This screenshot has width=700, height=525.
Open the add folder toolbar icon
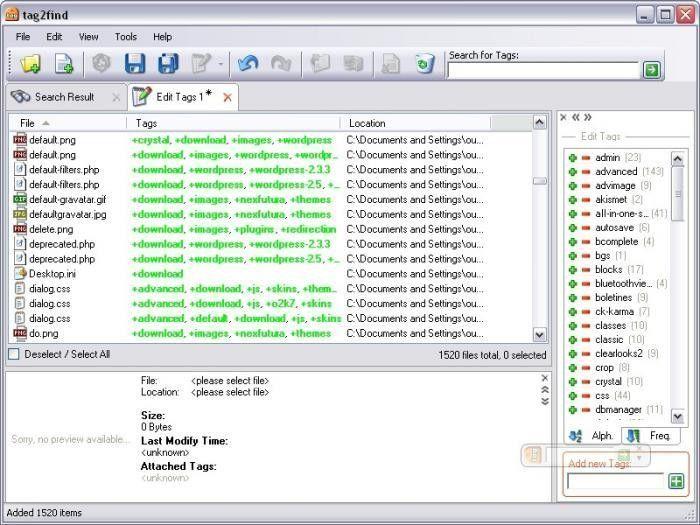click(x=30, y=63)
